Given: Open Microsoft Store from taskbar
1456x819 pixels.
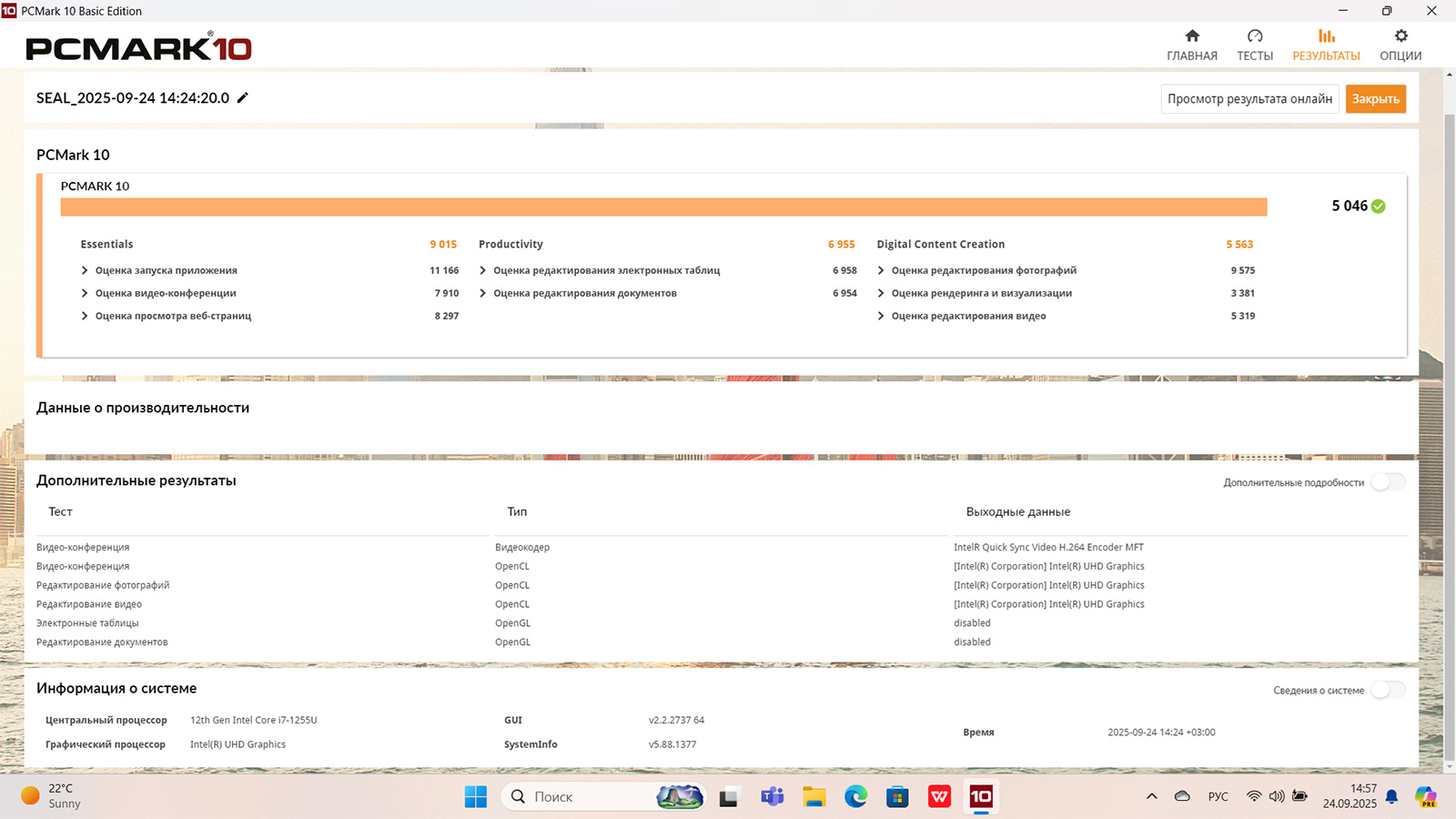Looking at the screenshot, I should pyautogui.click(x=897, y=797).
